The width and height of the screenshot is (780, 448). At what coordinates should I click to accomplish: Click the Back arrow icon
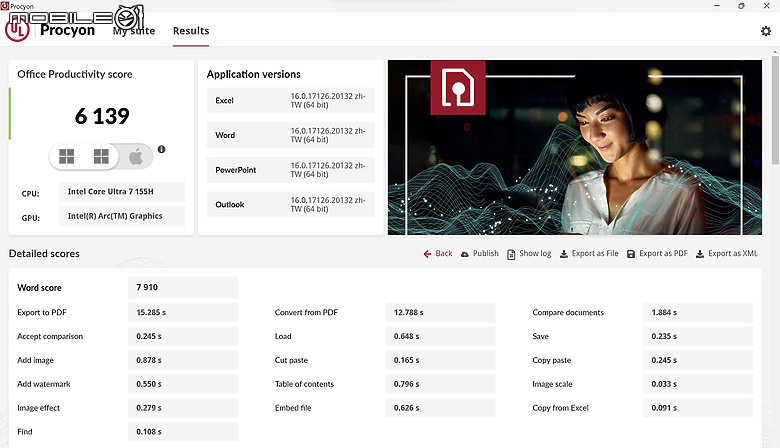[x=427, y=254]
